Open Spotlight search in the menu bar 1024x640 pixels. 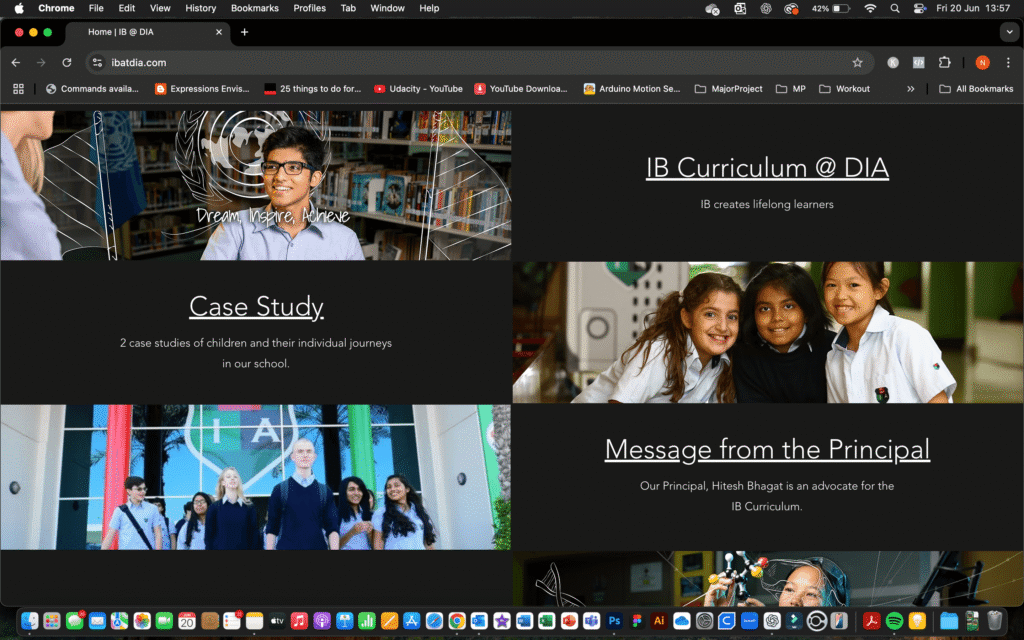tap(893, 8)
